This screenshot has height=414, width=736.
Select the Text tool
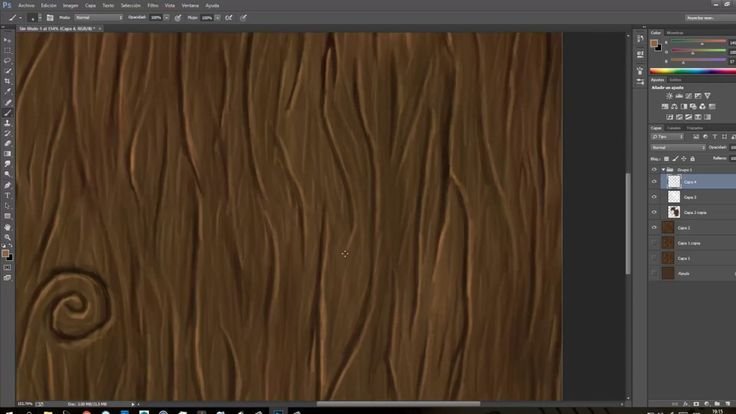(x=8, y=194)
